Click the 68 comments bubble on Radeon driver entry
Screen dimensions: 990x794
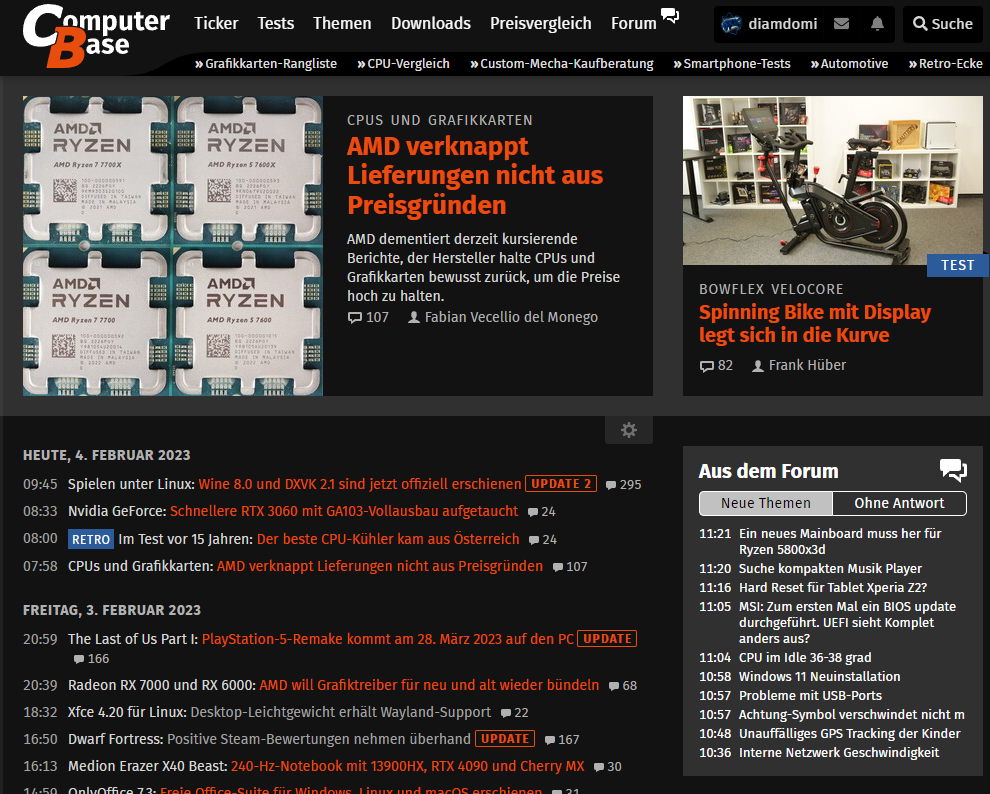(614, 686)
